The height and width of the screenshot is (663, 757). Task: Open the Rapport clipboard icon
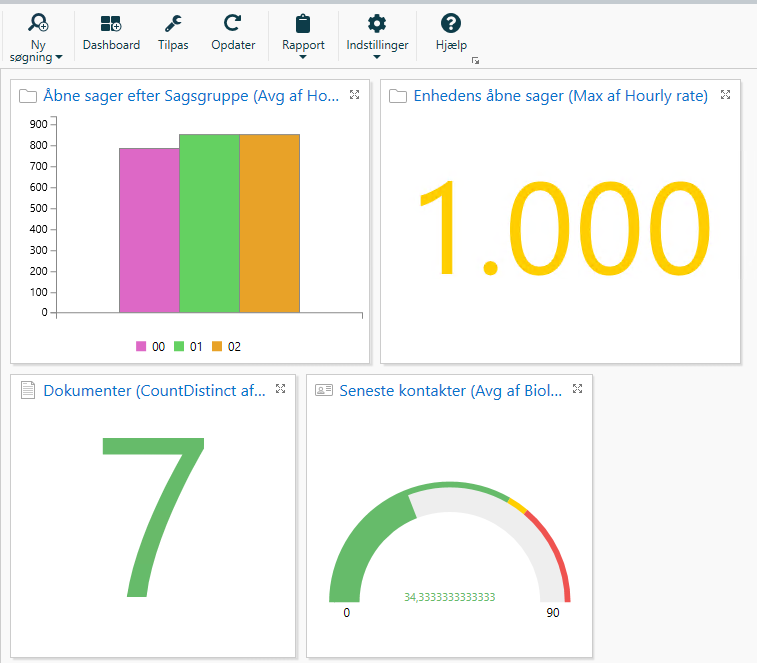pos(303,23)
